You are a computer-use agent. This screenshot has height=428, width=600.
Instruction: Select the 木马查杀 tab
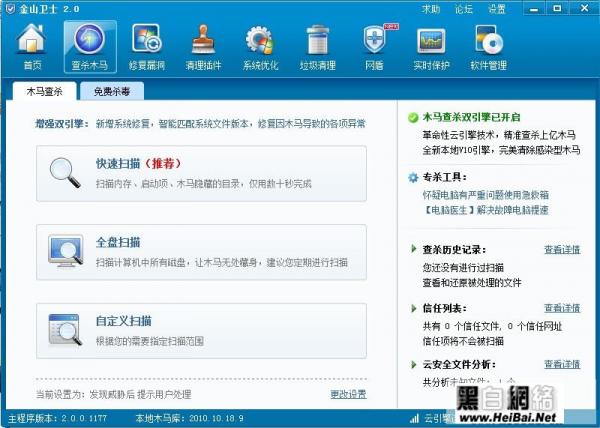[45, 92]
